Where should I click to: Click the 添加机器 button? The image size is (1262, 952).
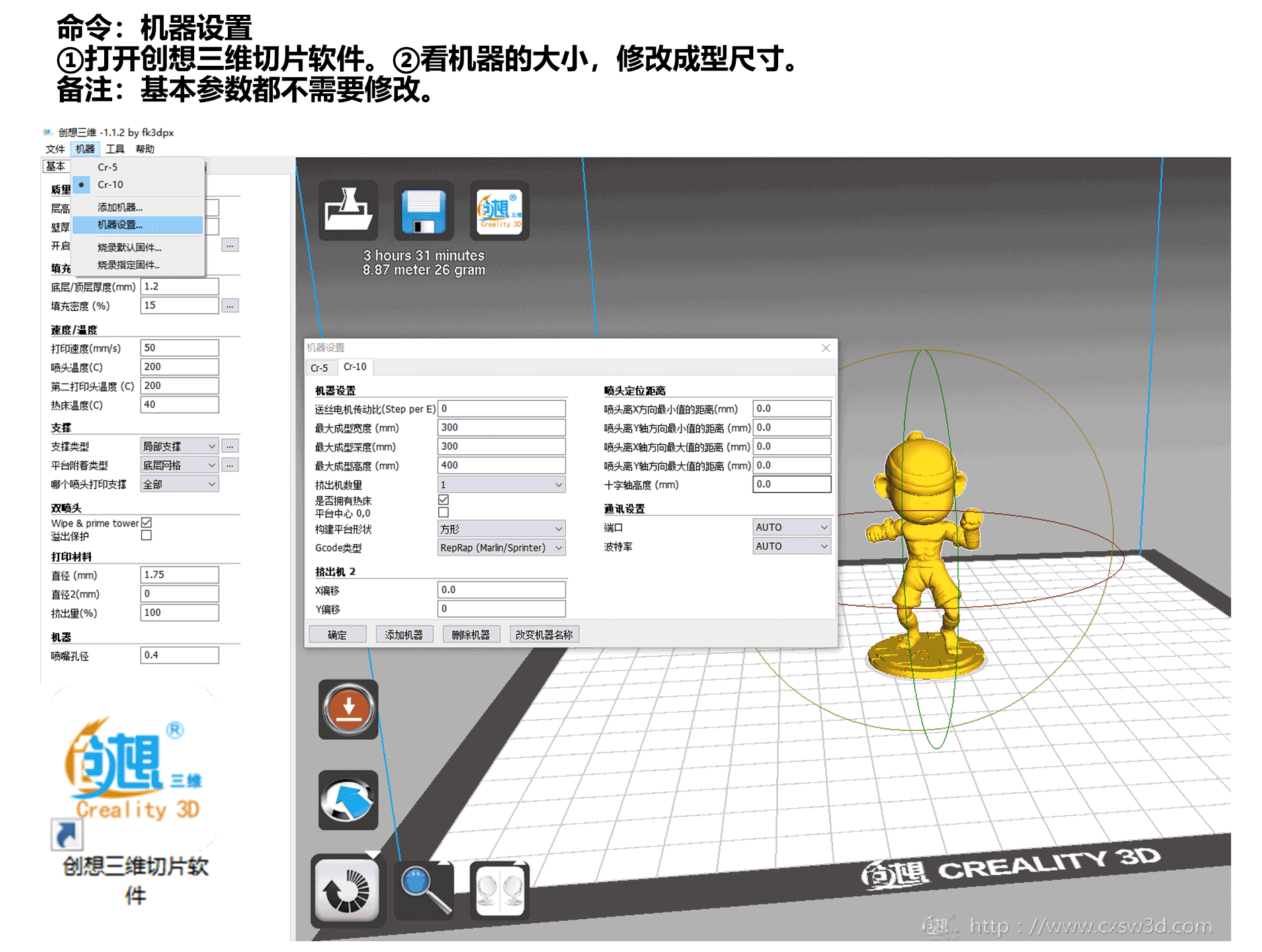pyautogui.click(x=404, y=635)
